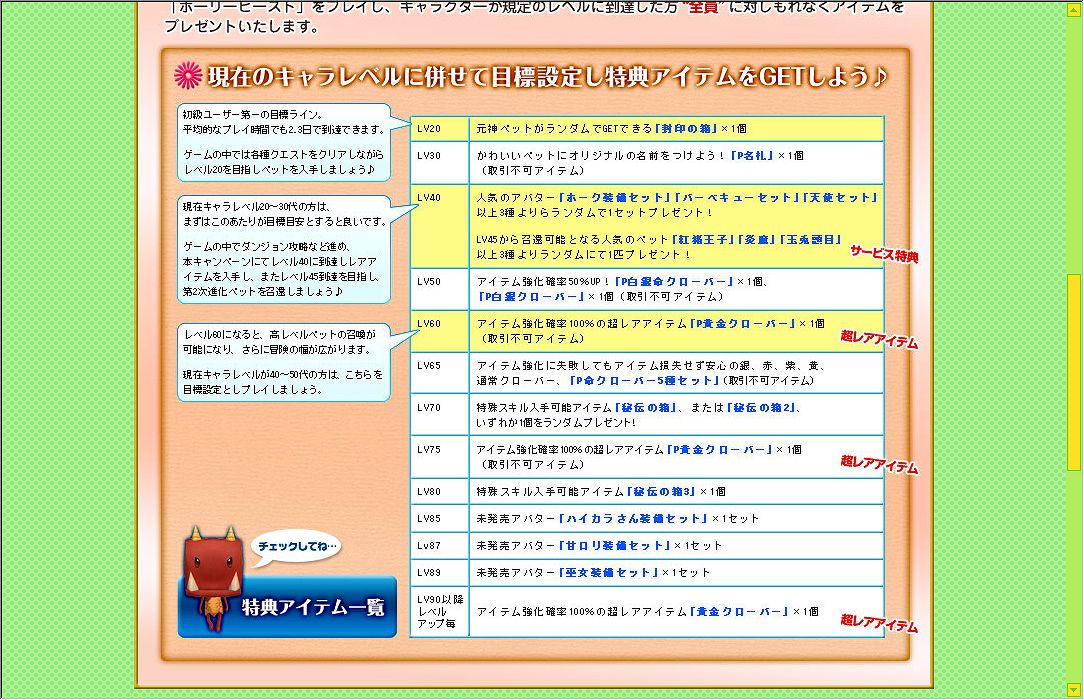Click the 初級ユーザー第一の目標ライン speech bubble
This screenshot has height=700, width=1084.
[284, 142]
